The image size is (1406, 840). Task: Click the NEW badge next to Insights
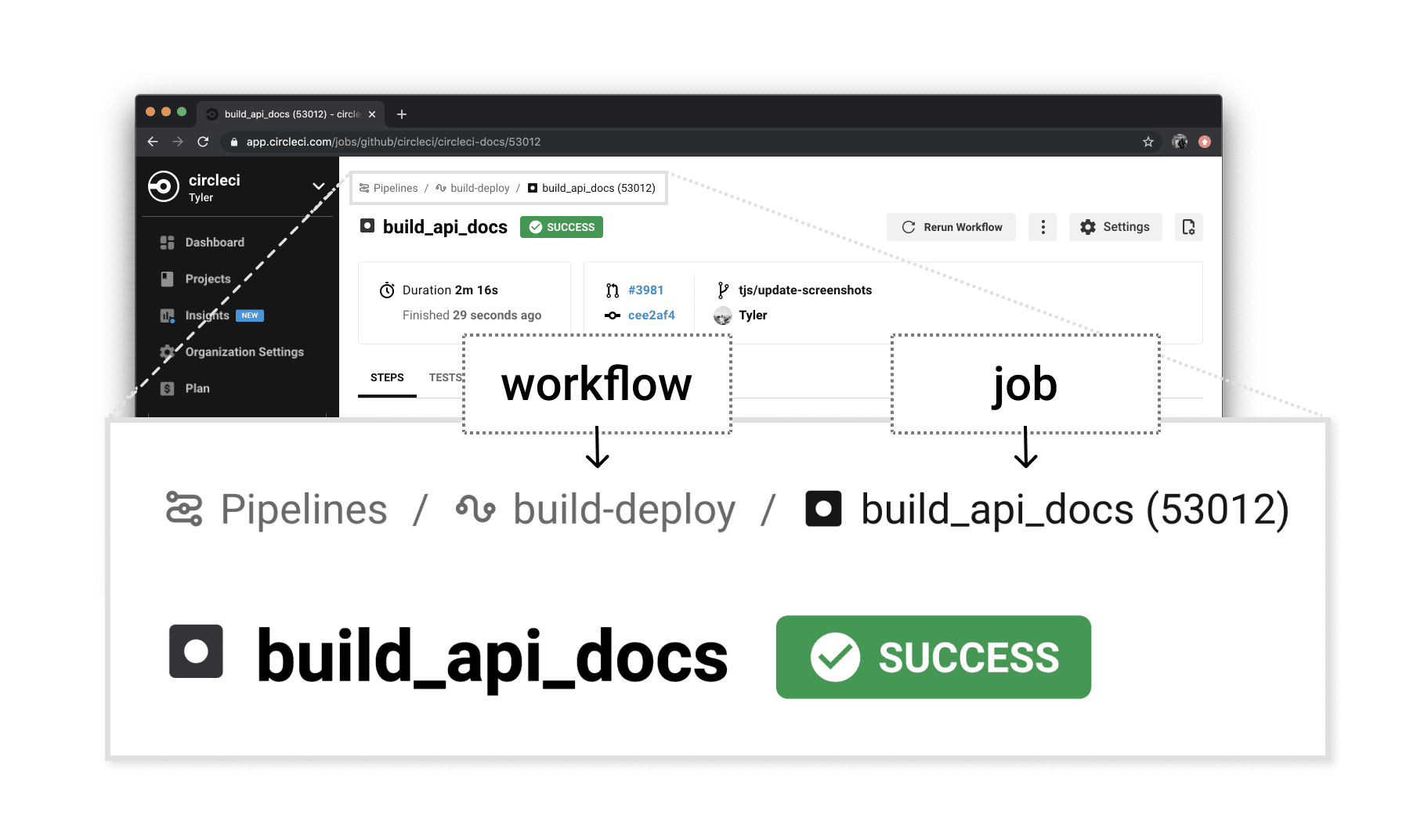coord(250,315)
